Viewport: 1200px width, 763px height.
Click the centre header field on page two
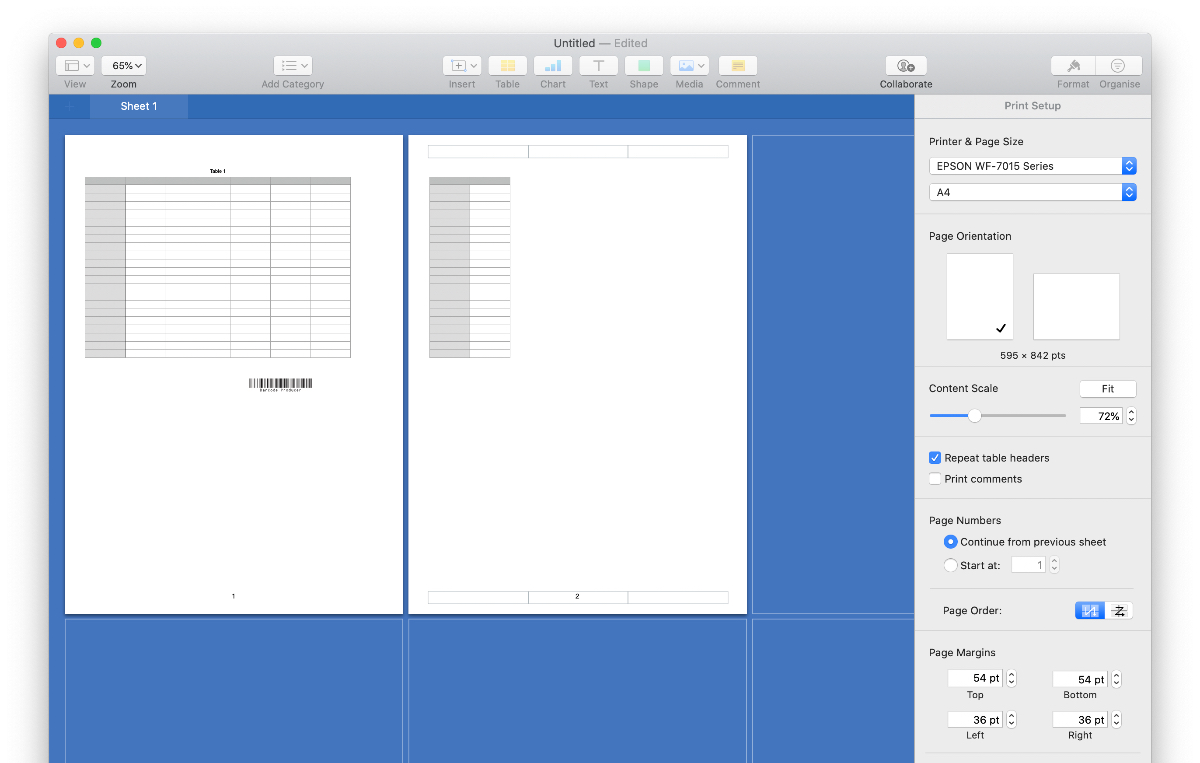tap(578, 152)
